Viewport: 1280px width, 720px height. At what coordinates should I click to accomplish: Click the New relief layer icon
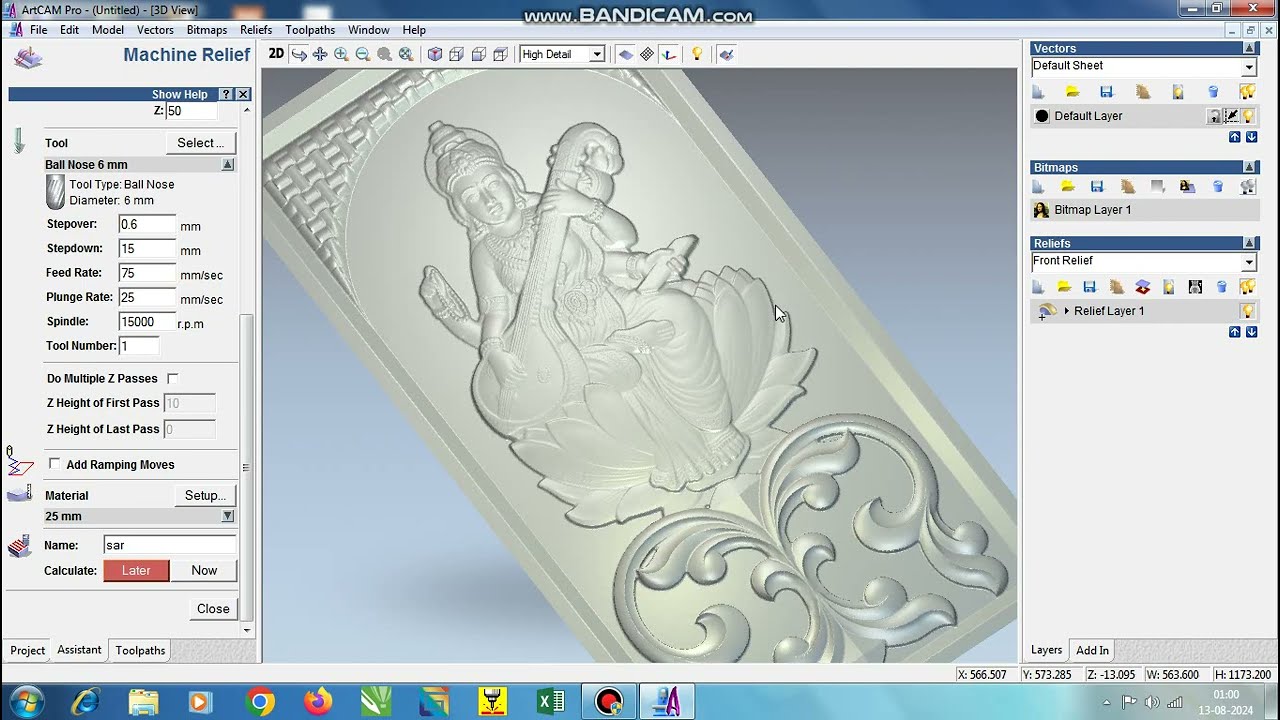coord(1039,287)
